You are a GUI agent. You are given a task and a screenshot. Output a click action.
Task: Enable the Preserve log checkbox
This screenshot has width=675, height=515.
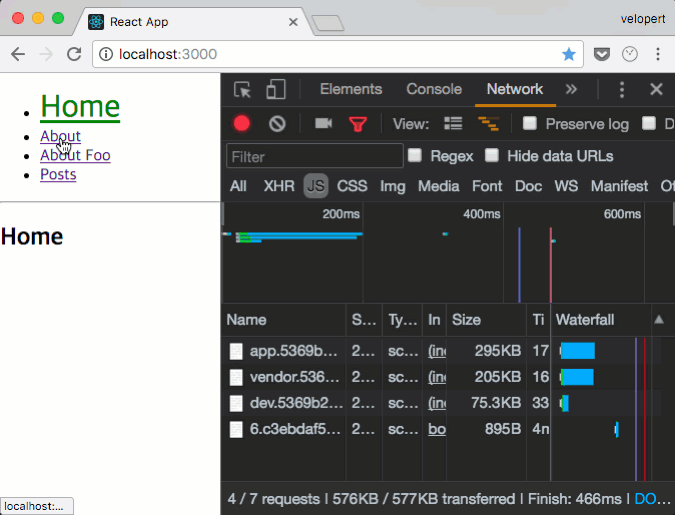point(529,123)
